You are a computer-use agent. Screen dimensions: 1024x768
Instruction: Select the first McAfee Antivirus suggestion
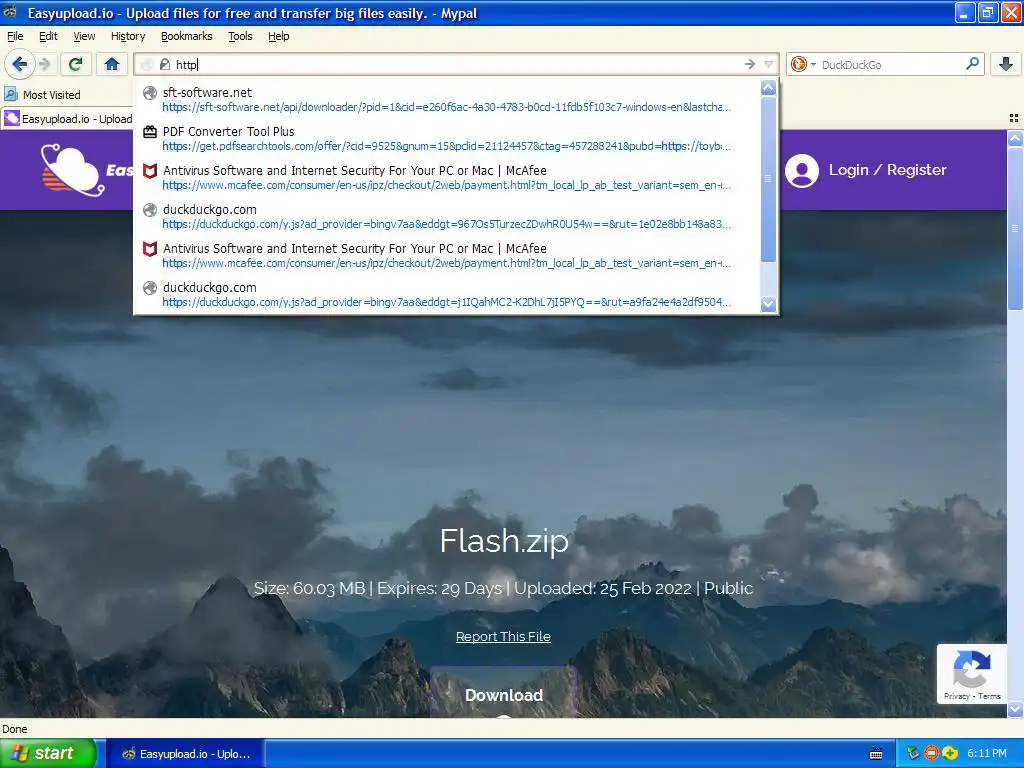click(x=447, y=178)
